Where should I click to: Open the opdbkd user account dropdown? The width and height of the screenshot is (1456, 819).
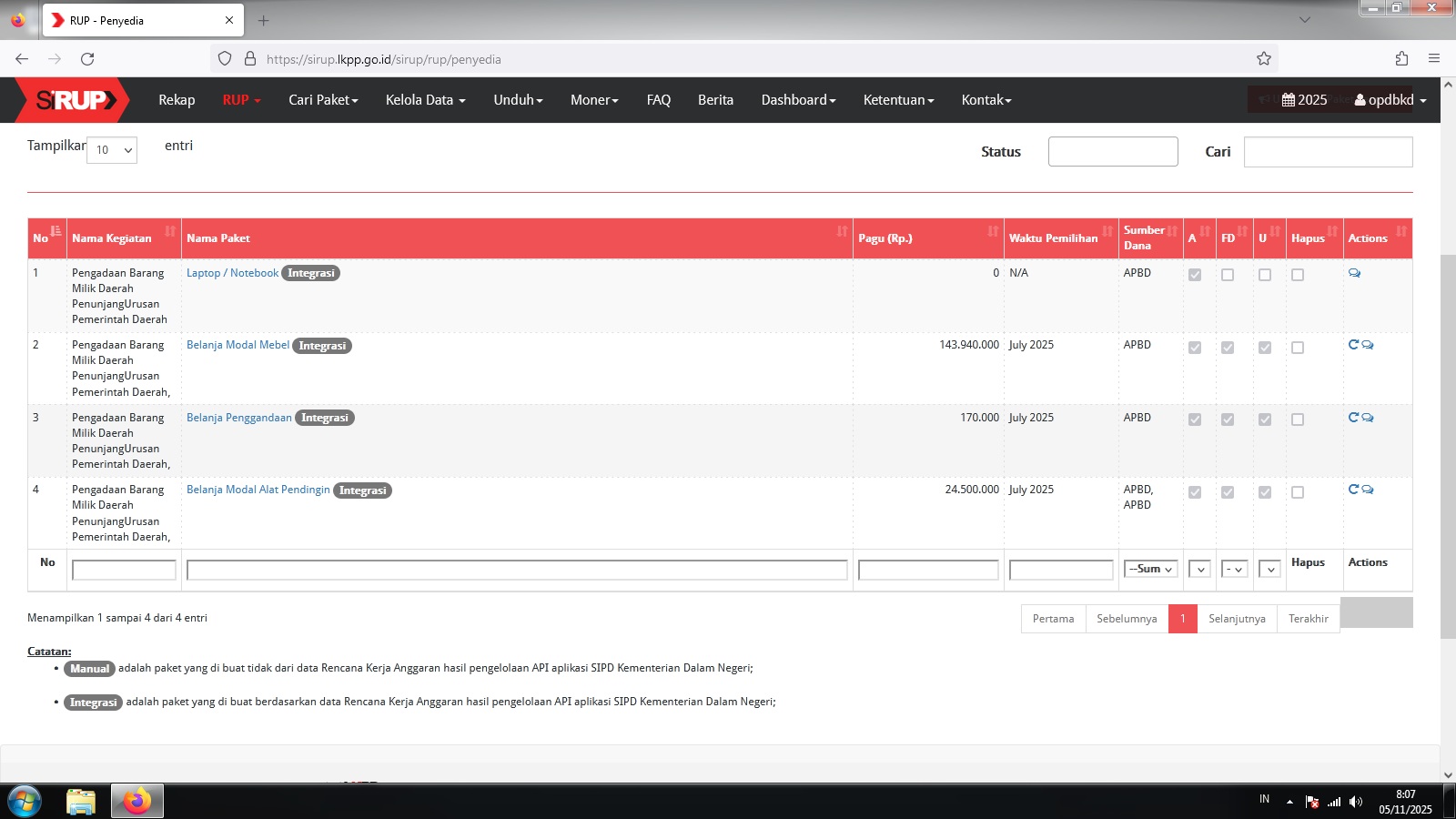tap(1390, 100)
